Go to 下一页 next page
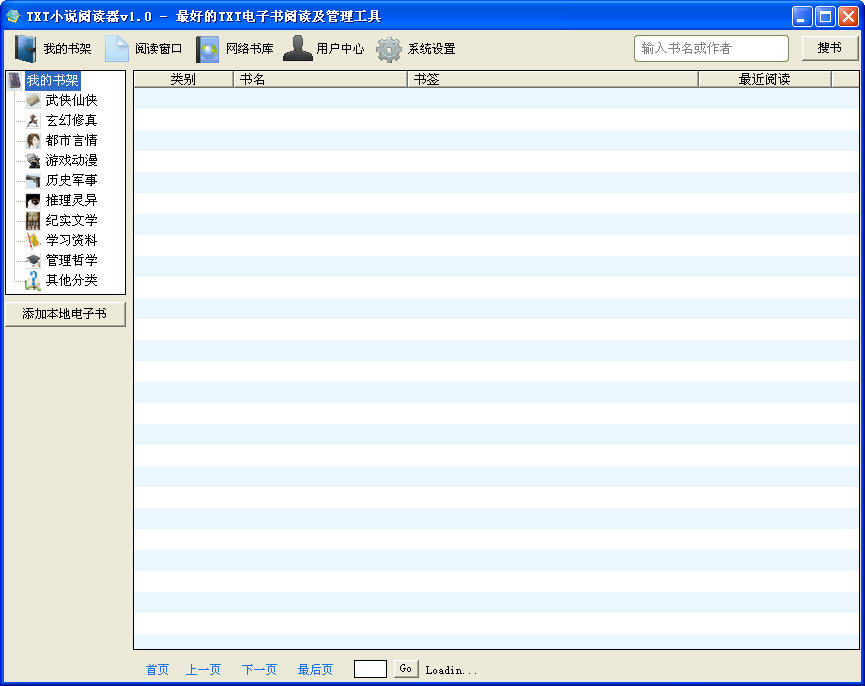865x686 pixels. point(259,670)
